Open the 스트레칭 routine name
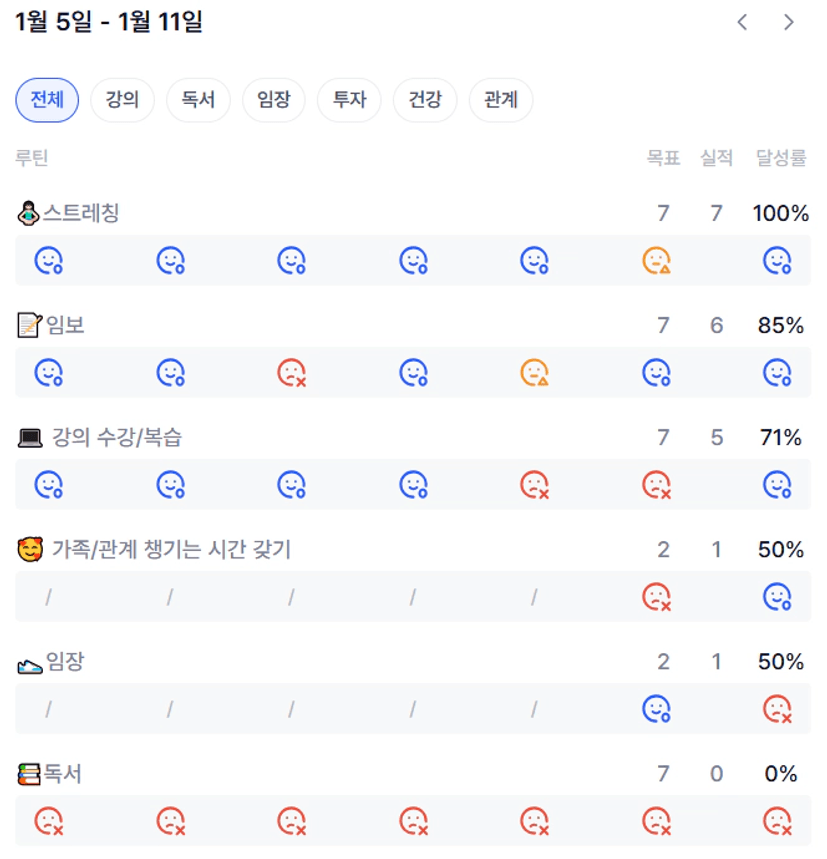Viewport: 827px width, 859px height. (x=80, y=213)
